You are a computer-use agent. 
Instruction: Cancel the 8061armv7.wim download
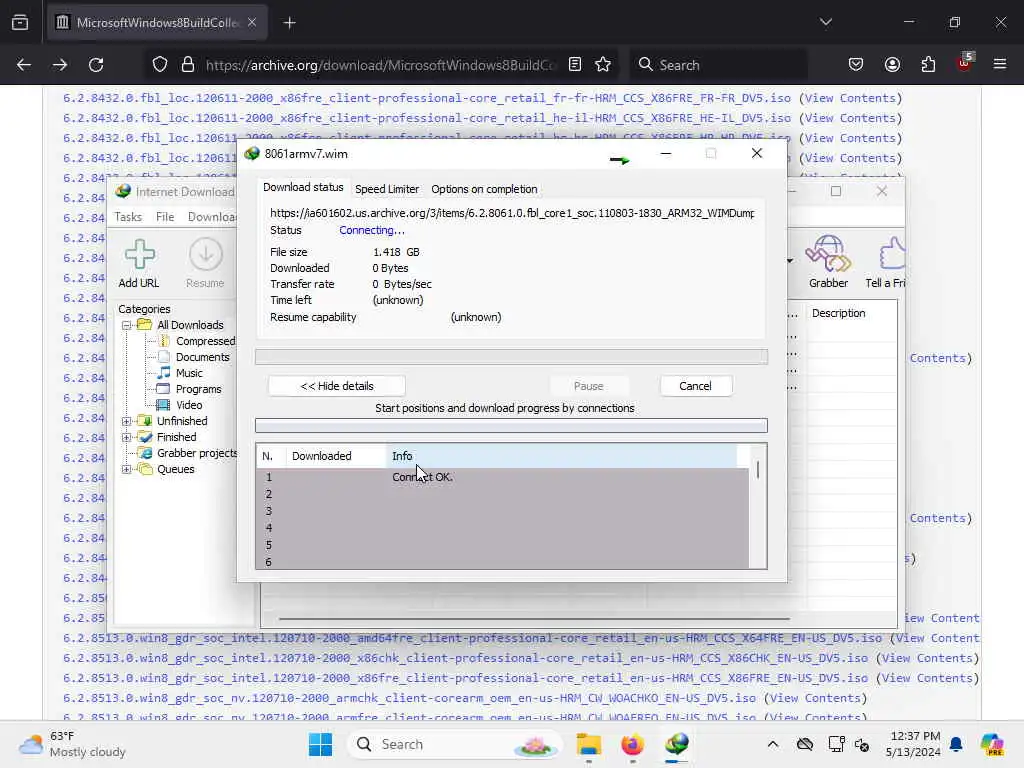pos(696,386)
